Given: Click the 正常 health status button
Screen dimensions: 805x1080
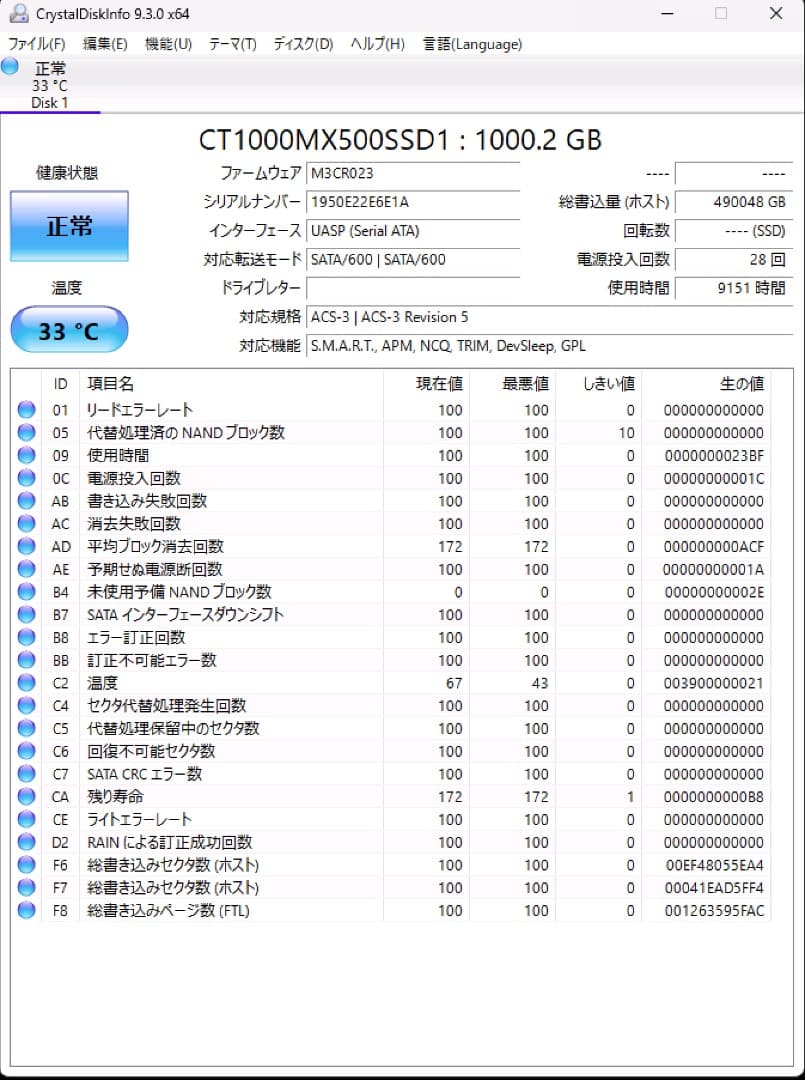Looking at the screenshot, I should pos(68,225).
